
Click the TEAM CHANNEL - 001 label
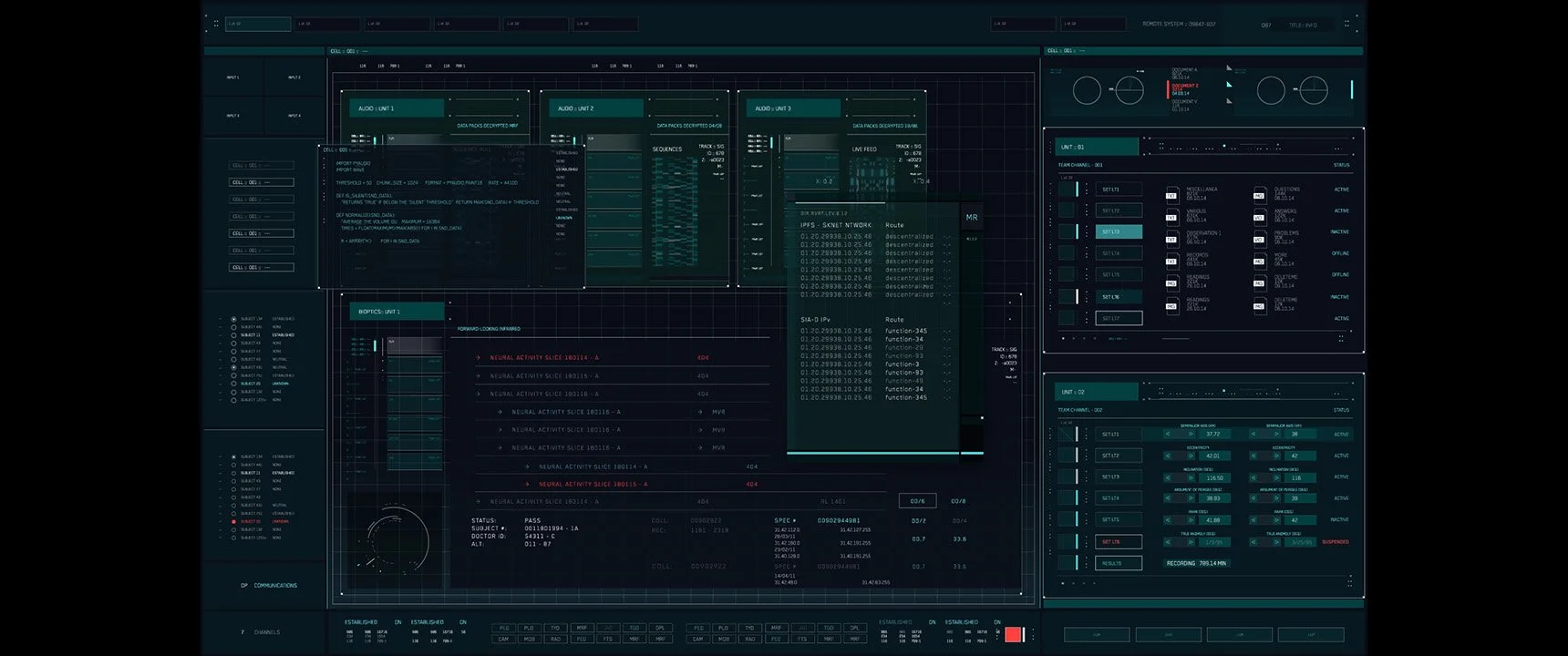(1080, 165)
